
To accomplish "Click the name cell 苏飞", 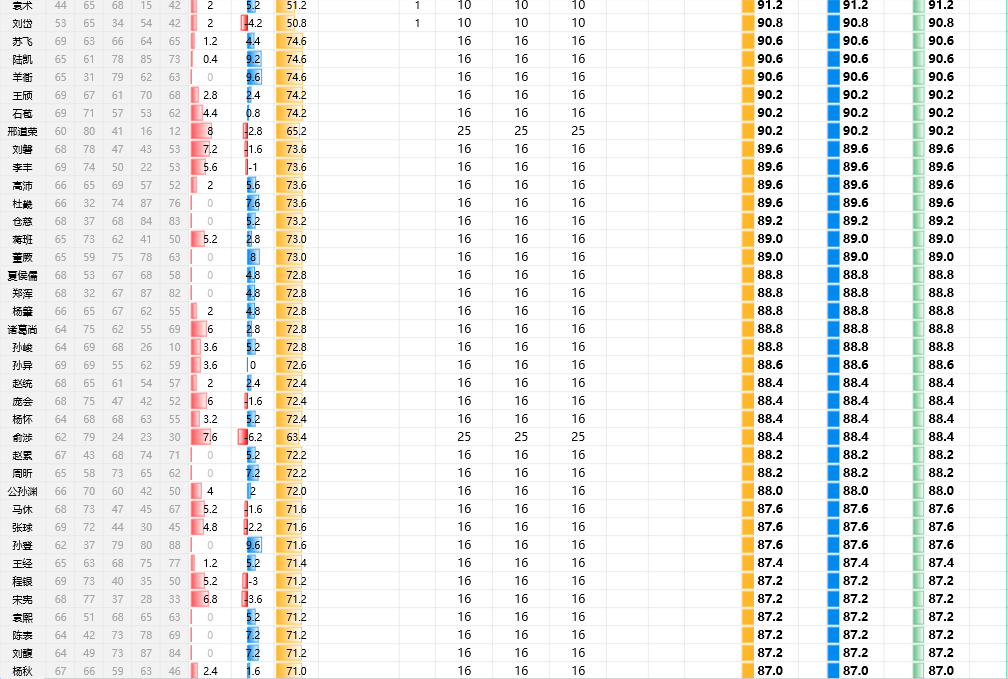I will (22, 41).
